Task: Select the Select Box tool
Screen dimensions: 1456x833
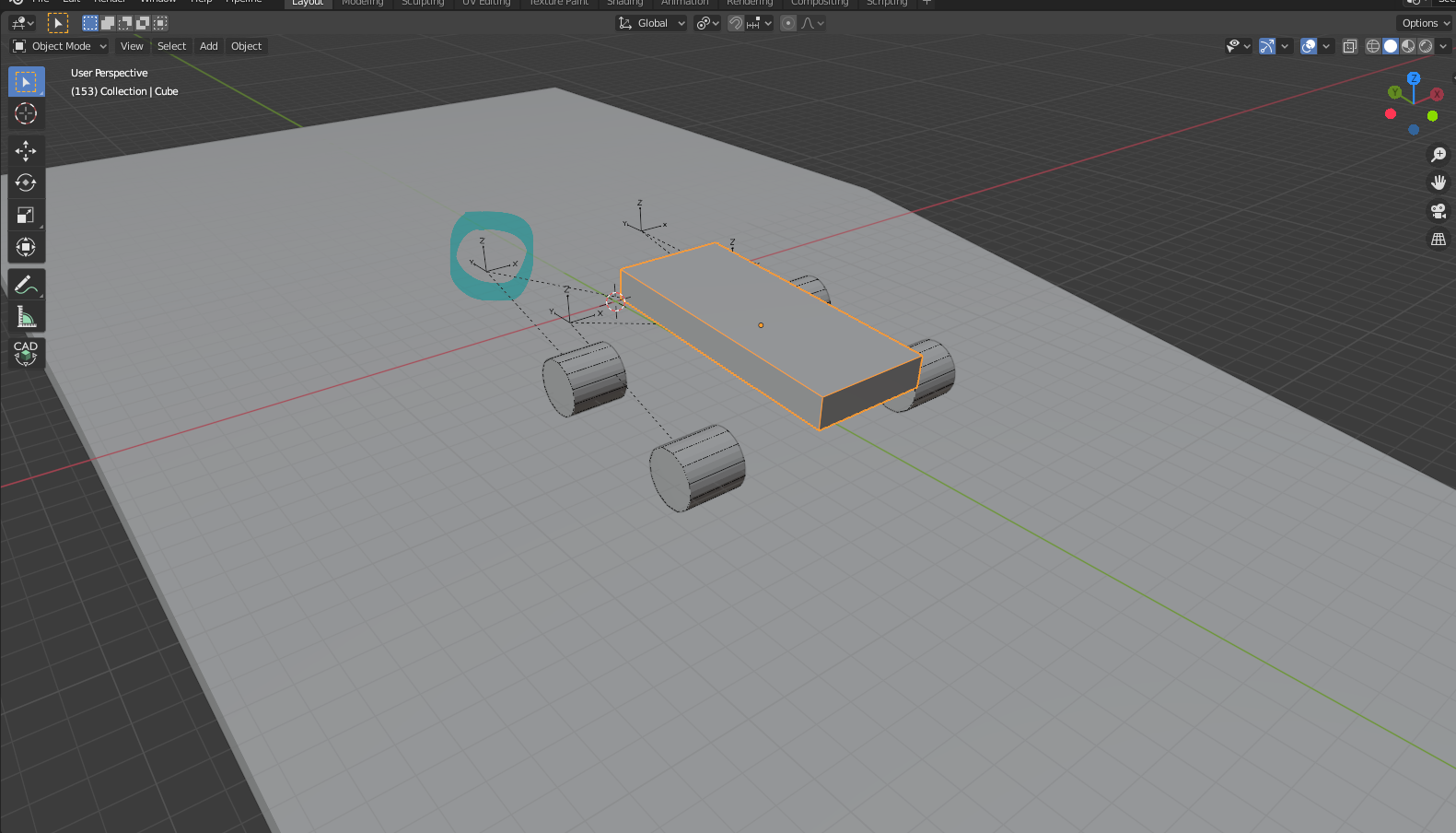Action: point(26,82)
